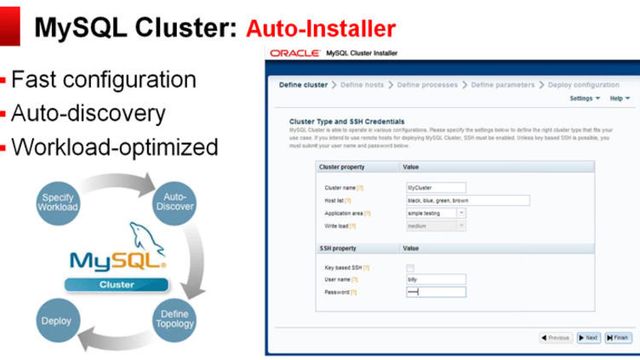Viewport: 640px width, 360px height.
Task: Click the Previous button
Action: [x=556, y=338]
